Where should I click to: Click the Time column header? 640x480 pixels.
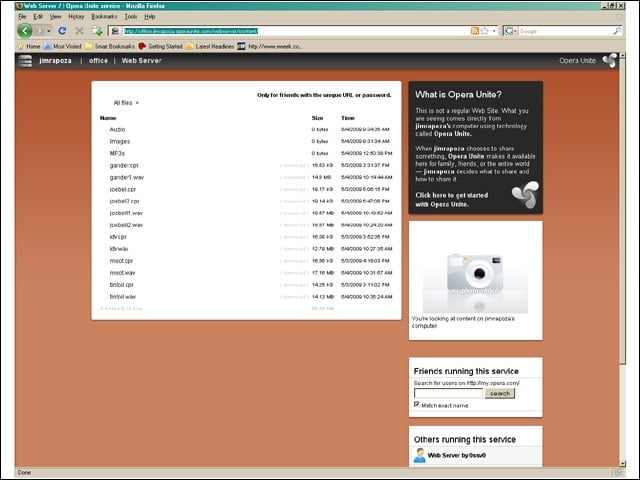[348, 118]
